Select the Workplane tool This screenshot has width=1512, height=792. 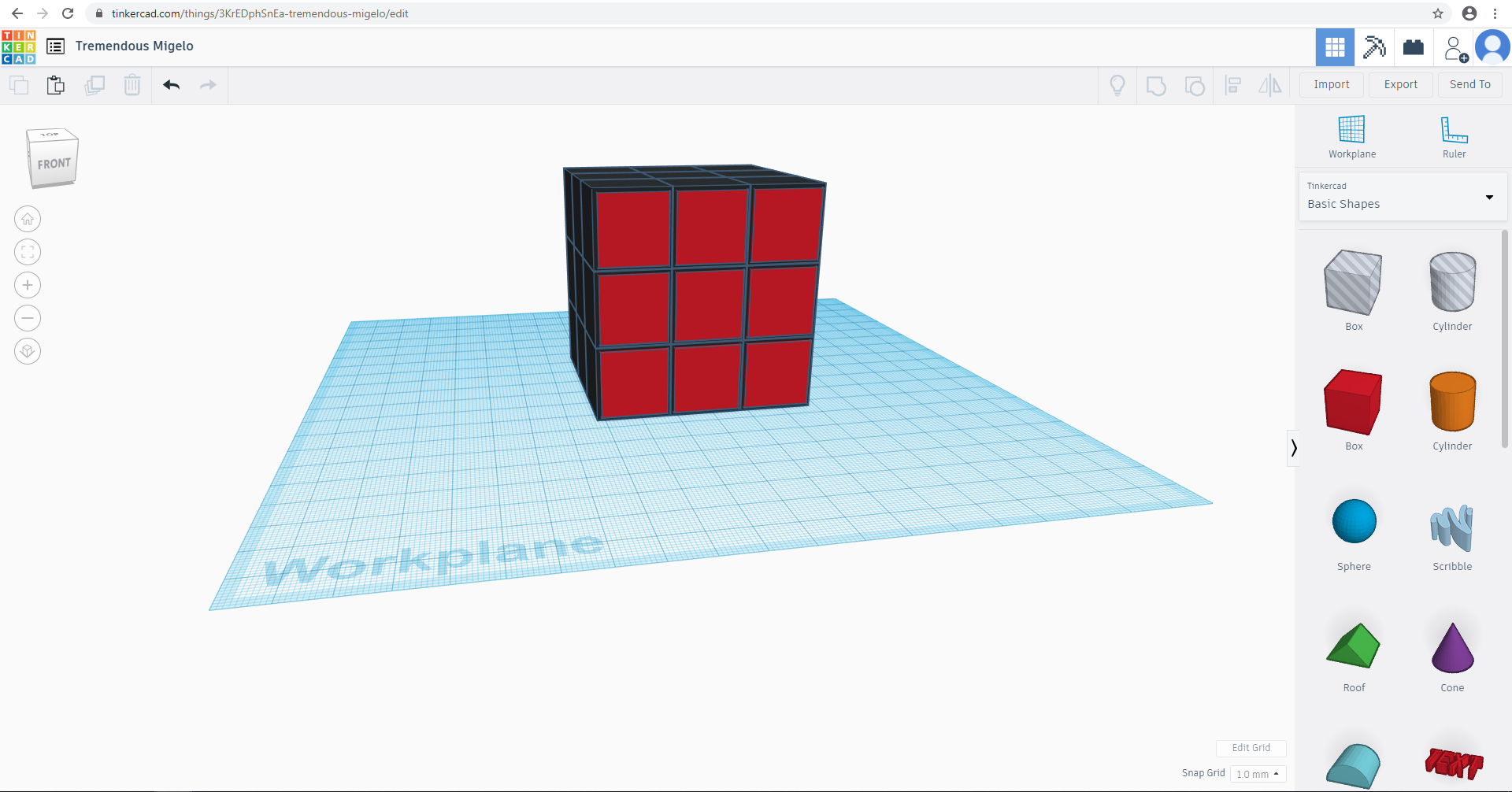[x=1352, y=137]
